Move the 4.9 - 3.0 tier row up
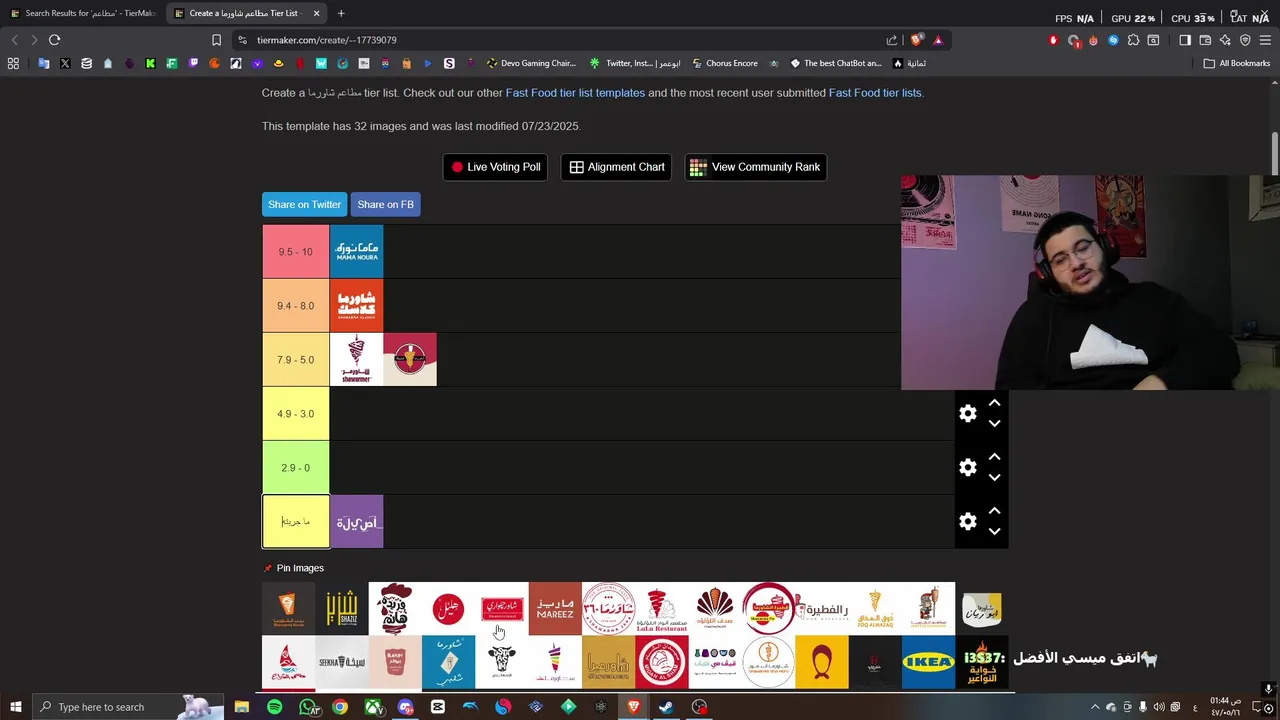This screenshot has height=720, width=1280. (994, 403)
